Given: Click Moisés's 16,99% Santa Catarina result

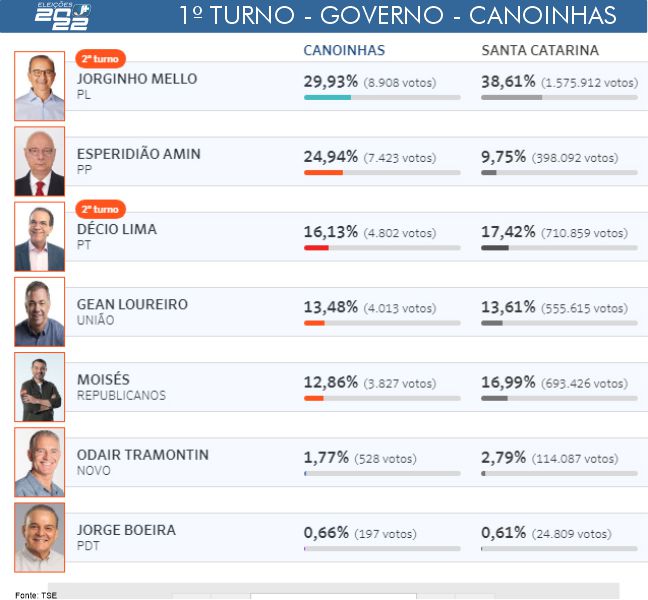Looking at the screenshot, I should [508, 382].
